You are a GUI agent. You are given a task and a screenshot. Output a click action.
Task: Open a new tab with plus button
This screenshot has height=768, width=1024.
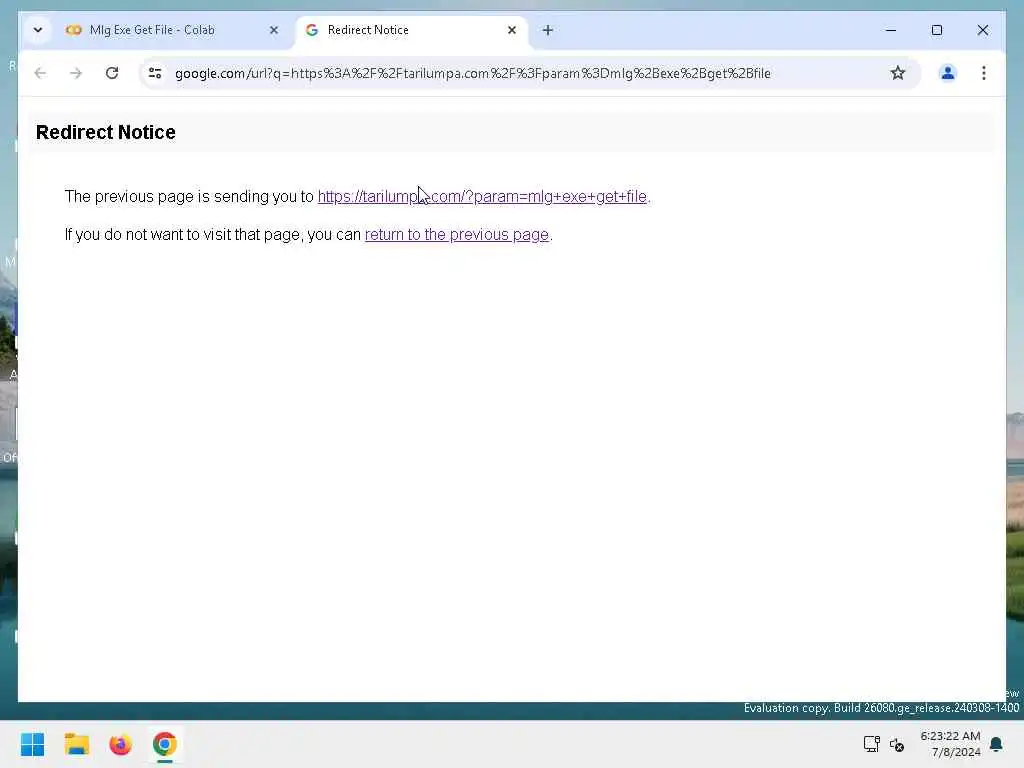pos(548,30)
